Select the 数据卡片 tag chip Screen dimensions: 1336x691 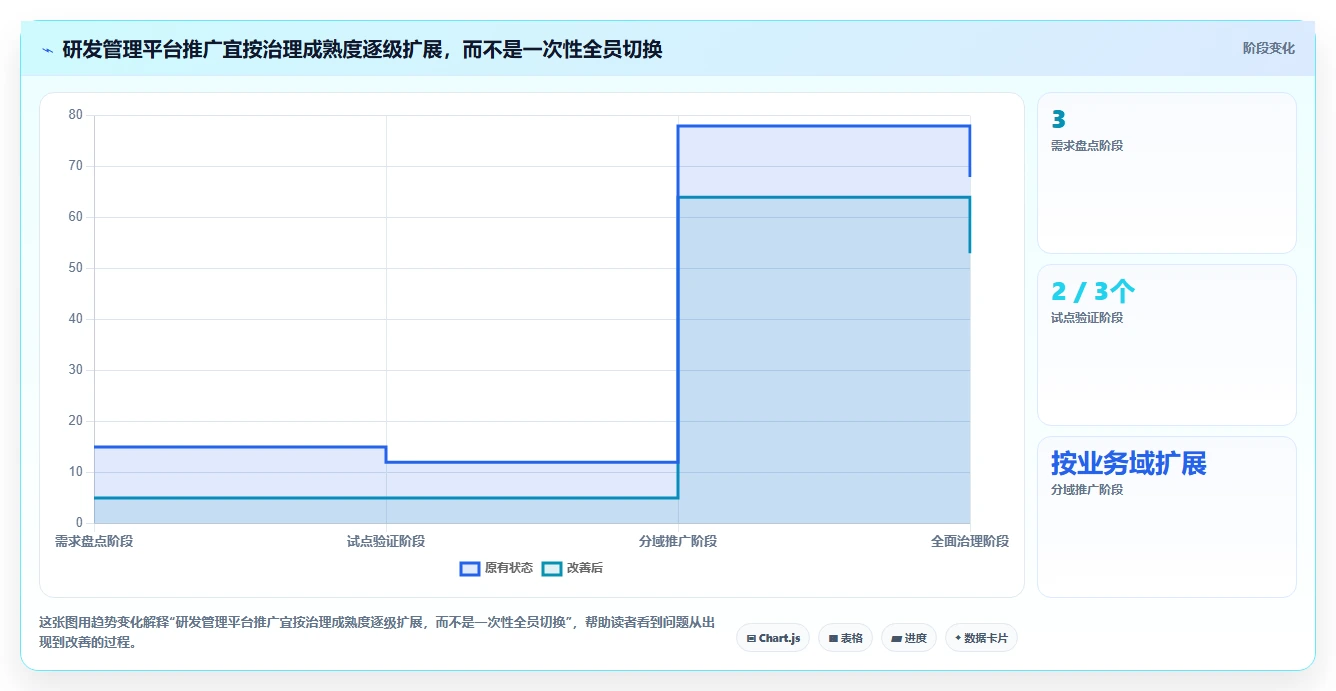(x=981, y=638)
